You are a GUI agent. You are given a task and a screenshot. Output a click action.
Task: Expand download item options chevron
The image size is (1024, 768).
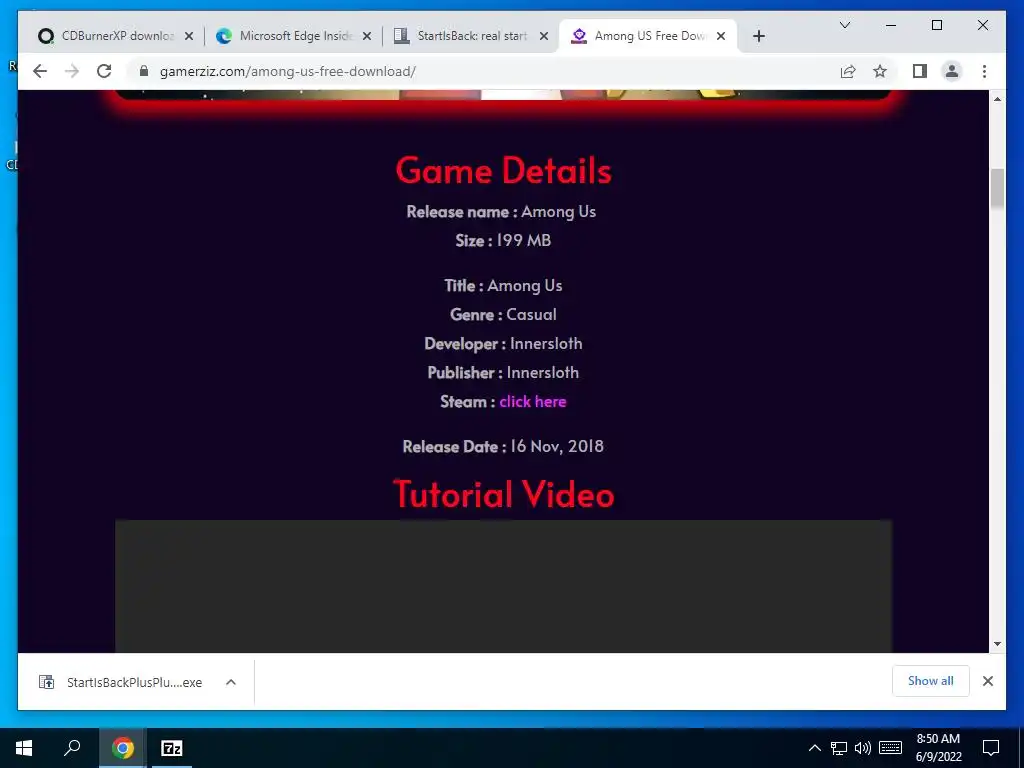point(231,682)
